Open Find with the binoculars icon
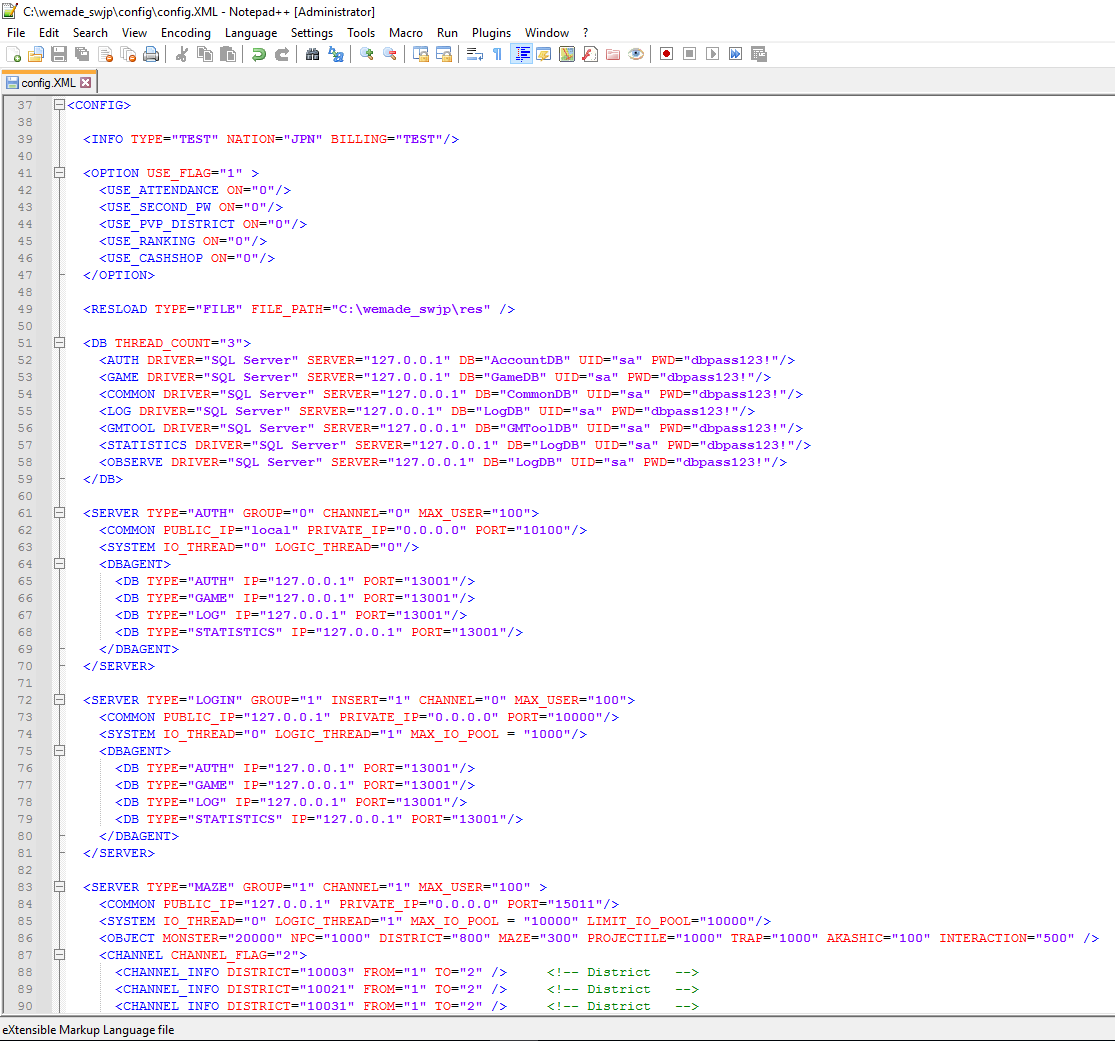 (312, 54)
